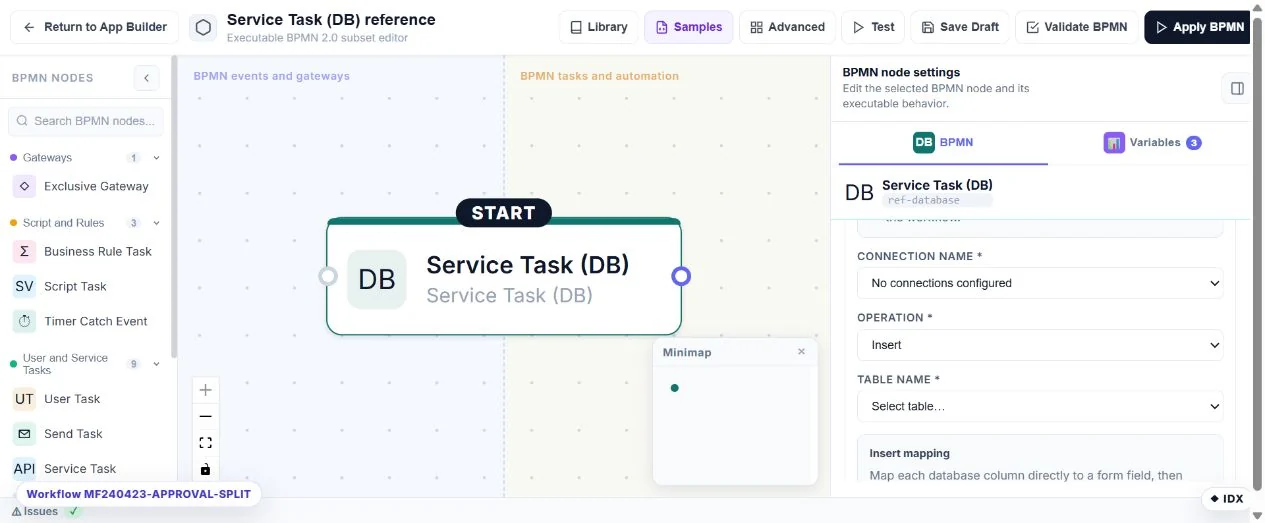Image resolution: width=1265 pixels, height=523 pixels.
Task: Click the Insert mapping heading
Action: 909,454
